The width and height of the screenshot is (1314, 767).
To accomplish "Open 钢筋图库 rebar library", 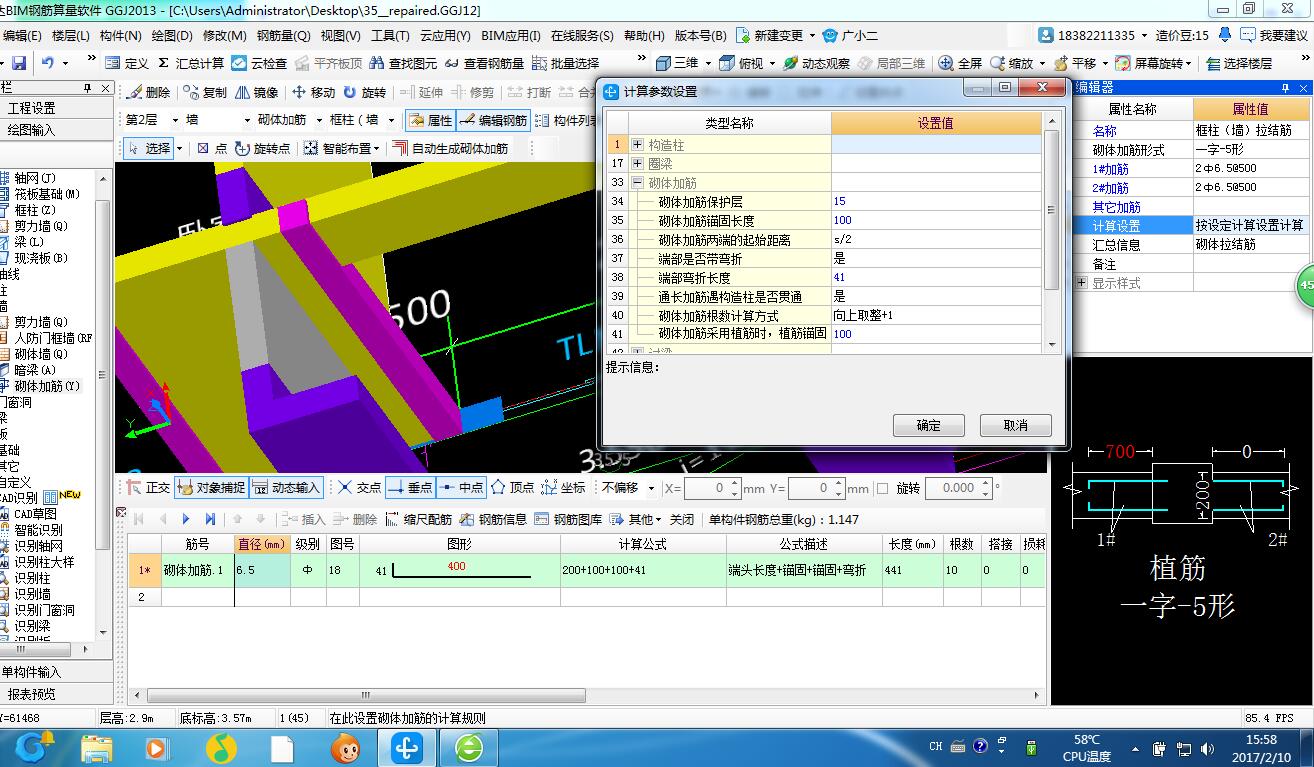I will 569,519.
